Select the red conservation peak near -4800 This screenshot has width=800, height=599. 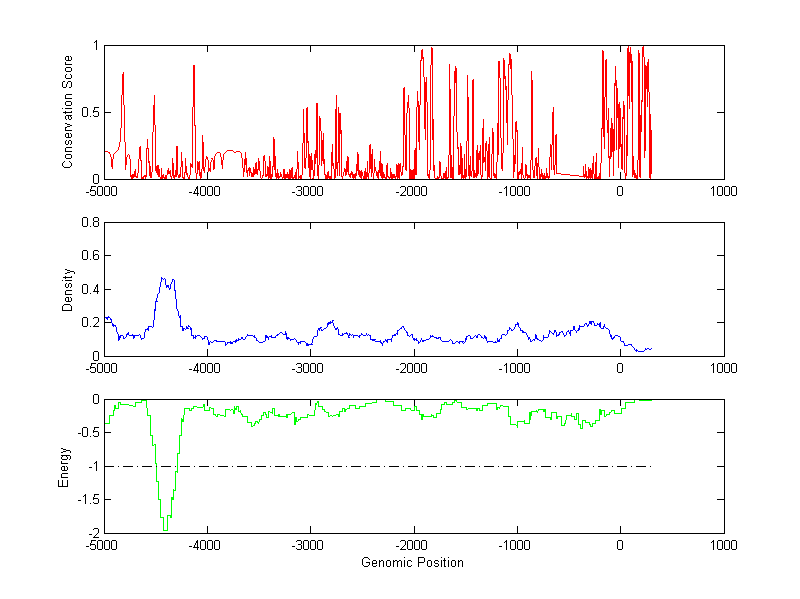123,73
